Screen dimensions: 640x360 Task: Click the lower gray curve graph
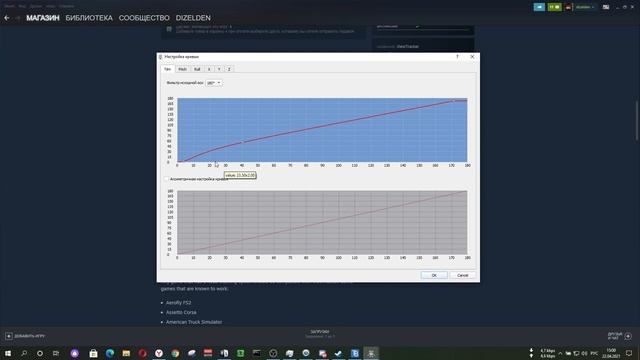tap(322, 222)
